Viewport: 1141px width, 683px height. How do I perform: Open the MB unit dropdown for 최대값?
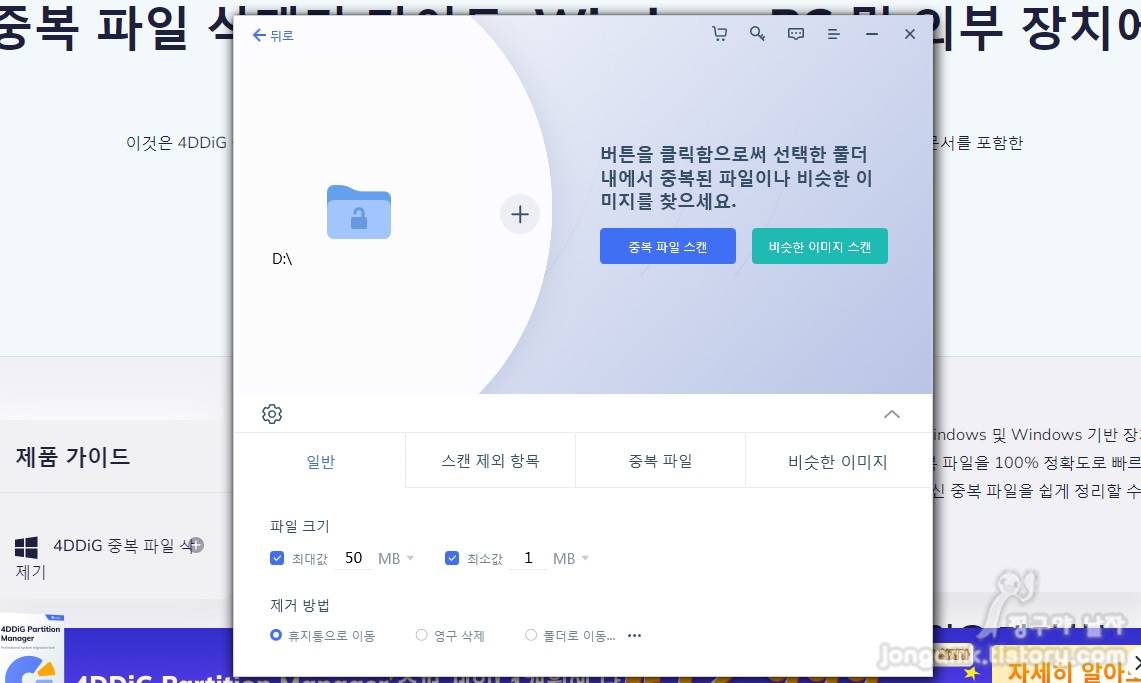click(396, 558)
